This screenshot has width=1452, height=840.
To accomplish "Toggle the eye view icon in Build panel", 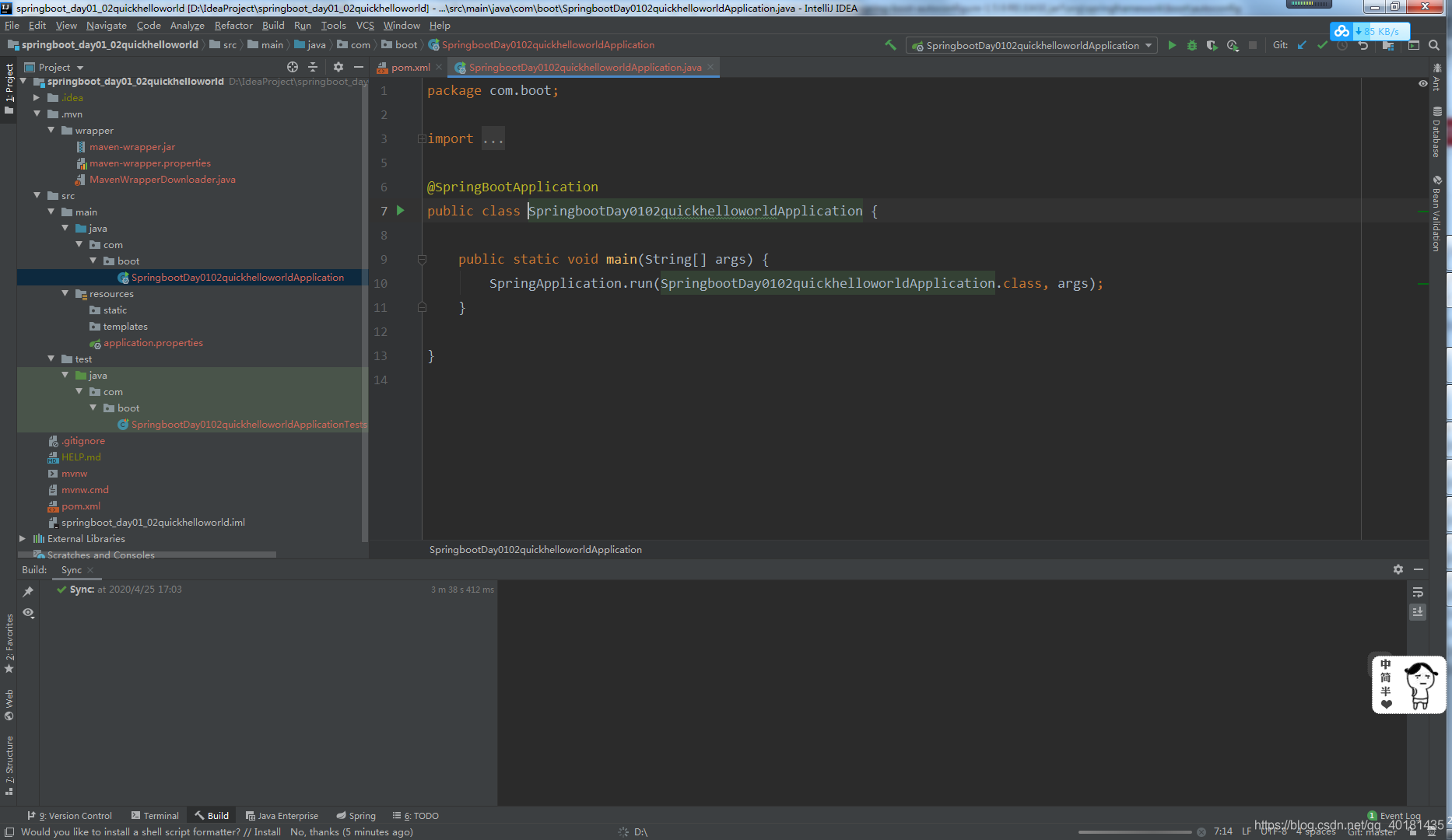I will pos(28,613).
